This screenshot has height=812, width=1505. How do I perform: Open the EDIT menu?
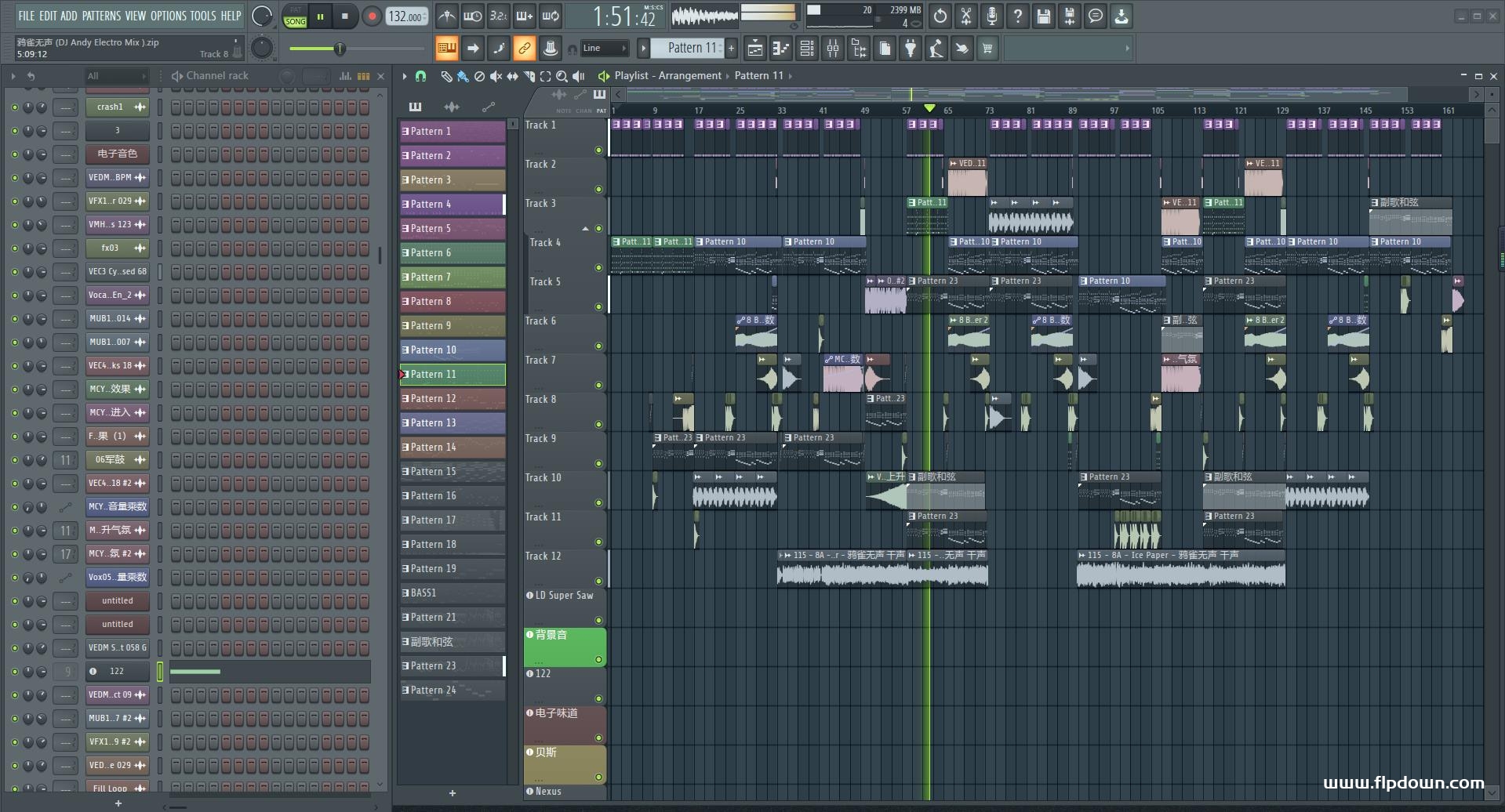[48, 16]
